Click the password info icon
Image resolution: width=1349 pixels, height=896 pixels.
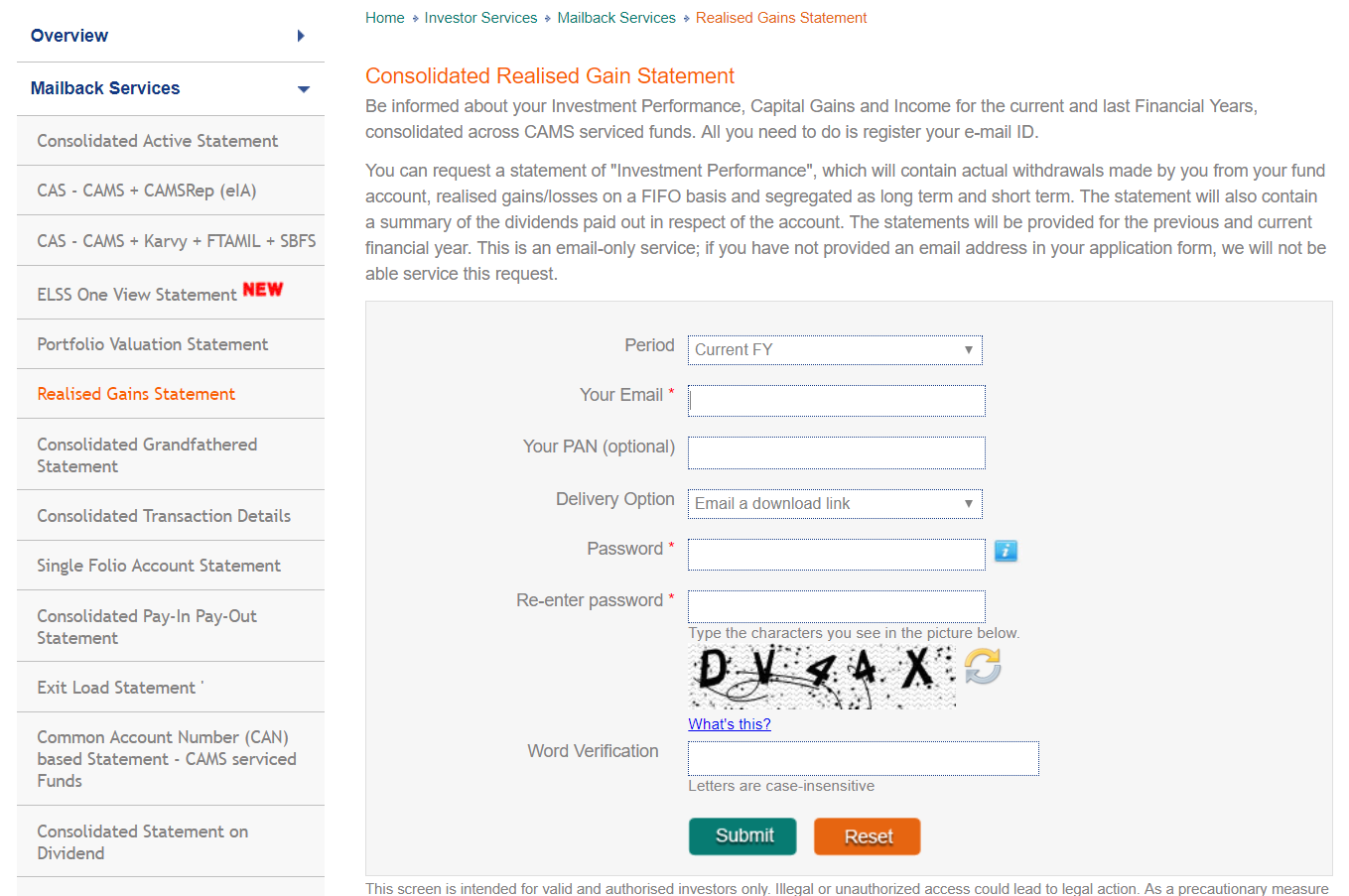pyautogui.click(x=1006, y=551)
